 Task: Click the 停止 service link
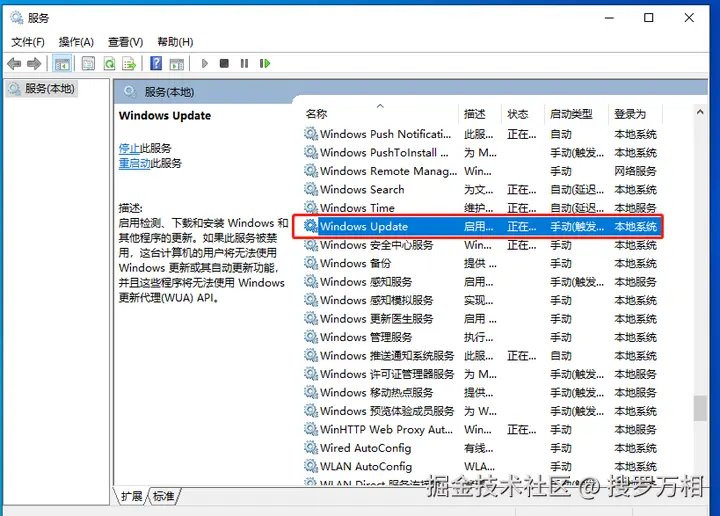[129, 148]
